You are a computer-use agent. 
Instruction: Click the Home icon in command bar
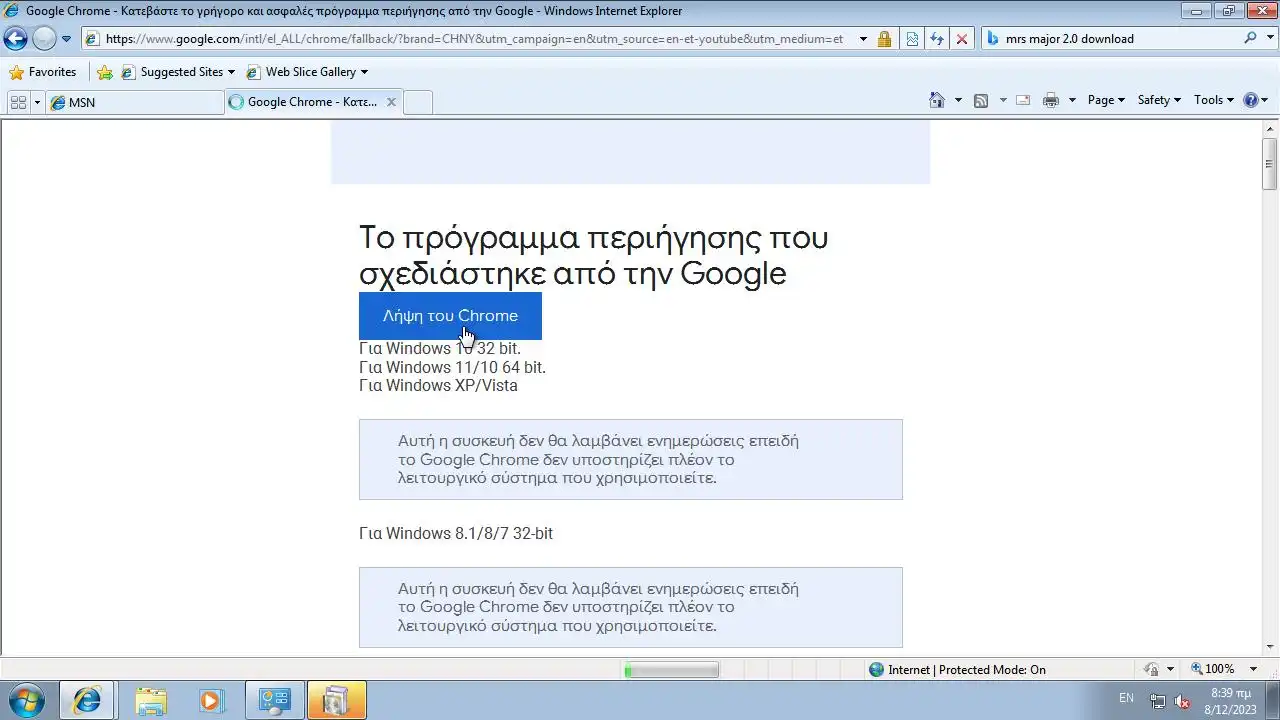[937, 100]
